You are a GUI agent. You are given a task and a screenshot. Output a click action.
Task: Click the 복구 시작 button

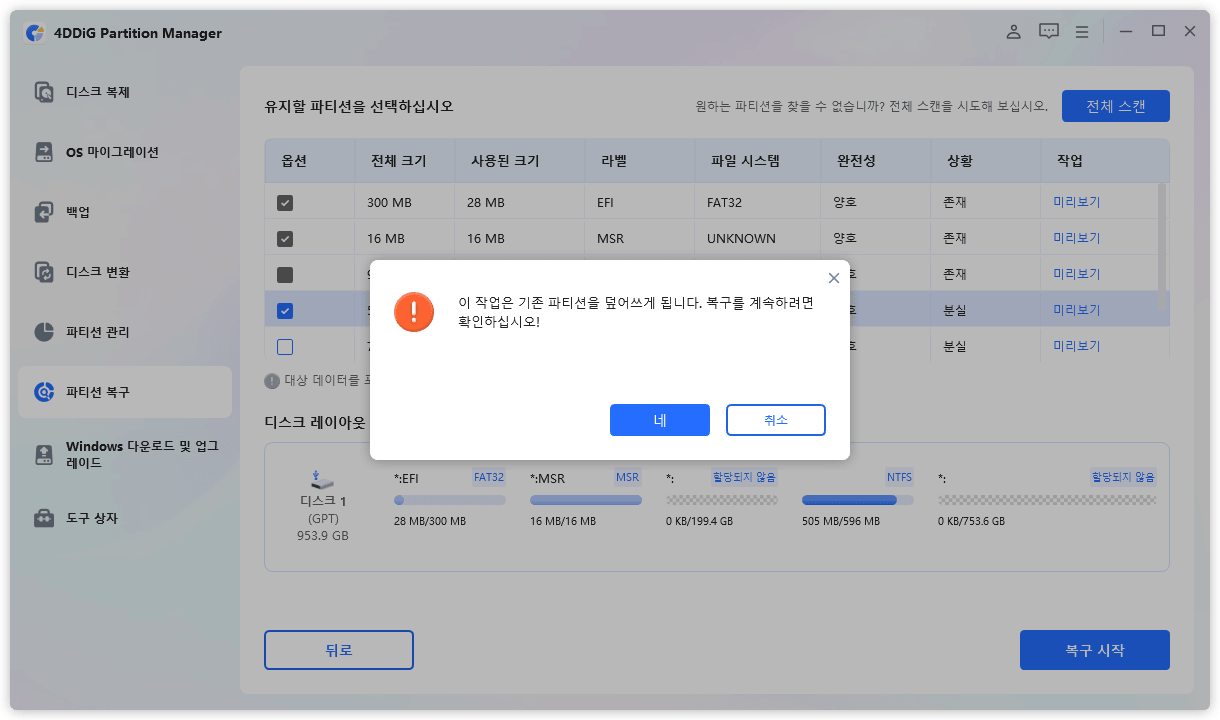pyautogui.click(x=1095, y=650)
